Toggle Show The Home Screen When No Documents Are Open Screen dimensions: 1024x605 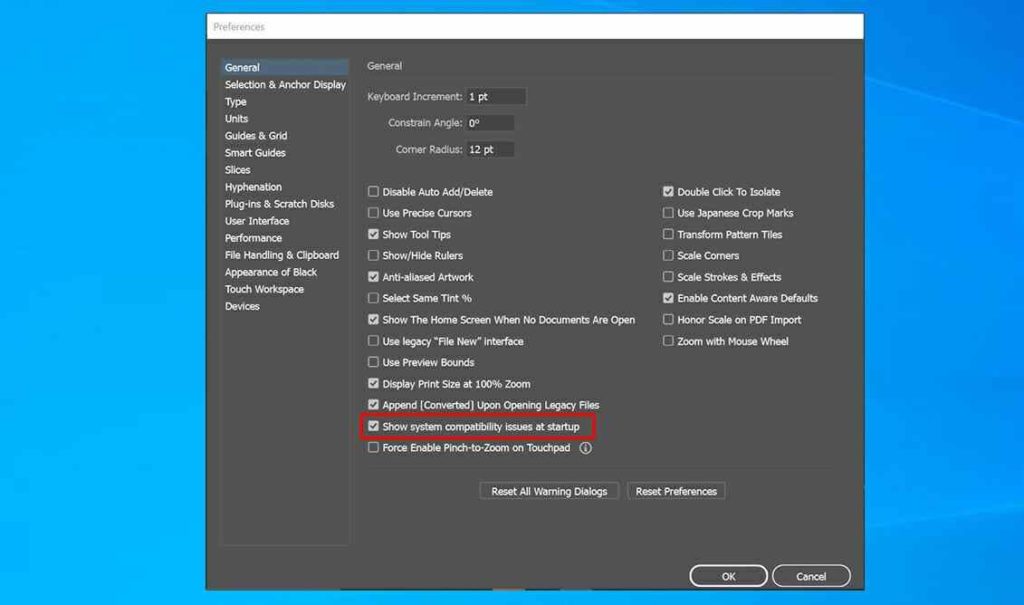373,319
